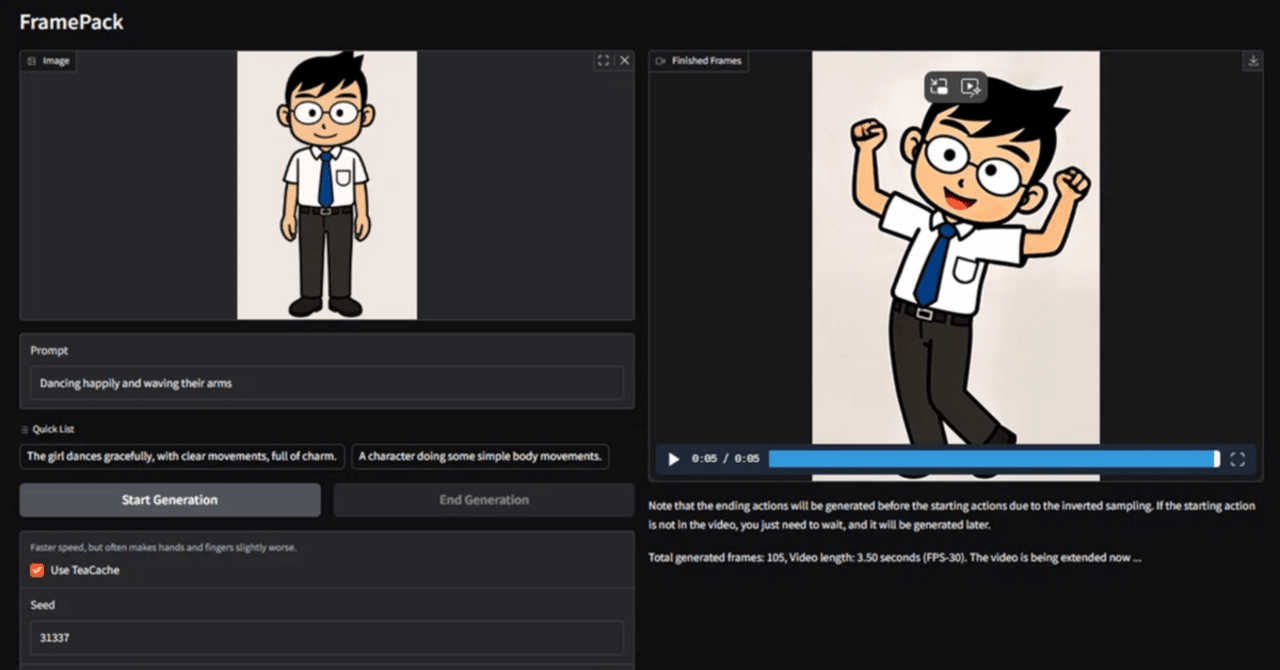Enable or disable Use TeaCache checkbox
The height and width of the screenshot is (670, 1280).
37,570
